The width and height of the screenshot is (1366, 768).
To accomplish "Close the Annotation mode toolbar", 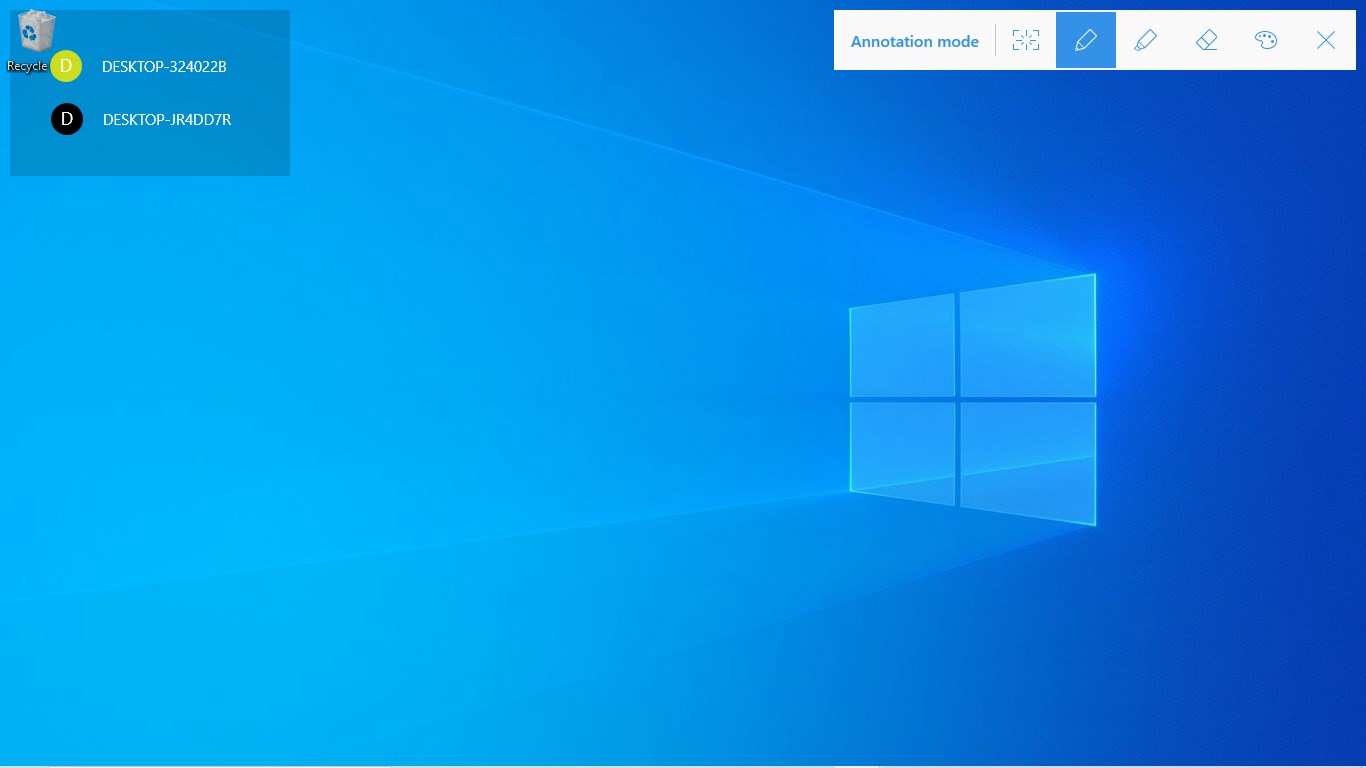I will coord(1326,40).
